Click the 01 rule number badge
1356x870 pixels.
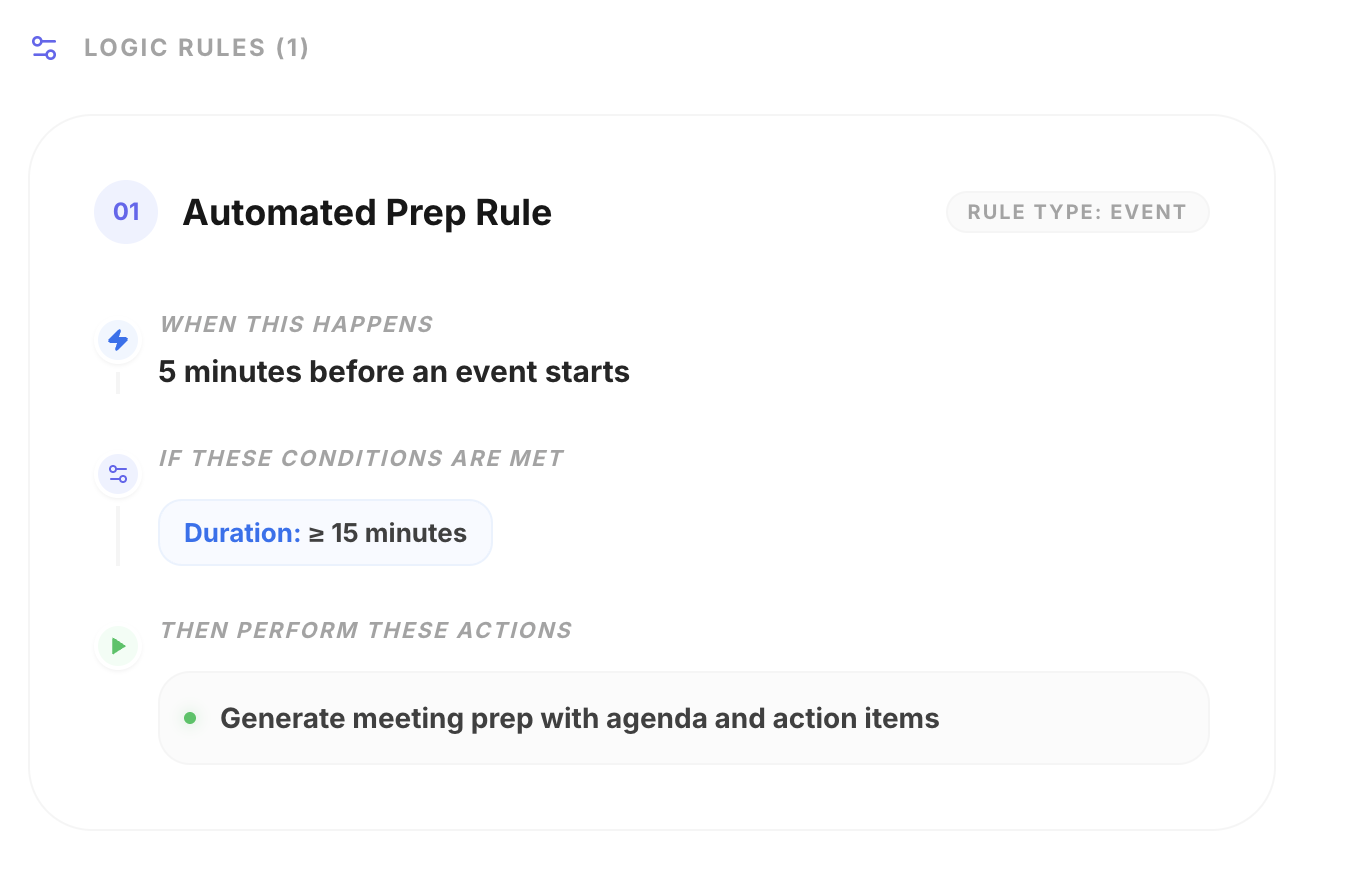126,212
